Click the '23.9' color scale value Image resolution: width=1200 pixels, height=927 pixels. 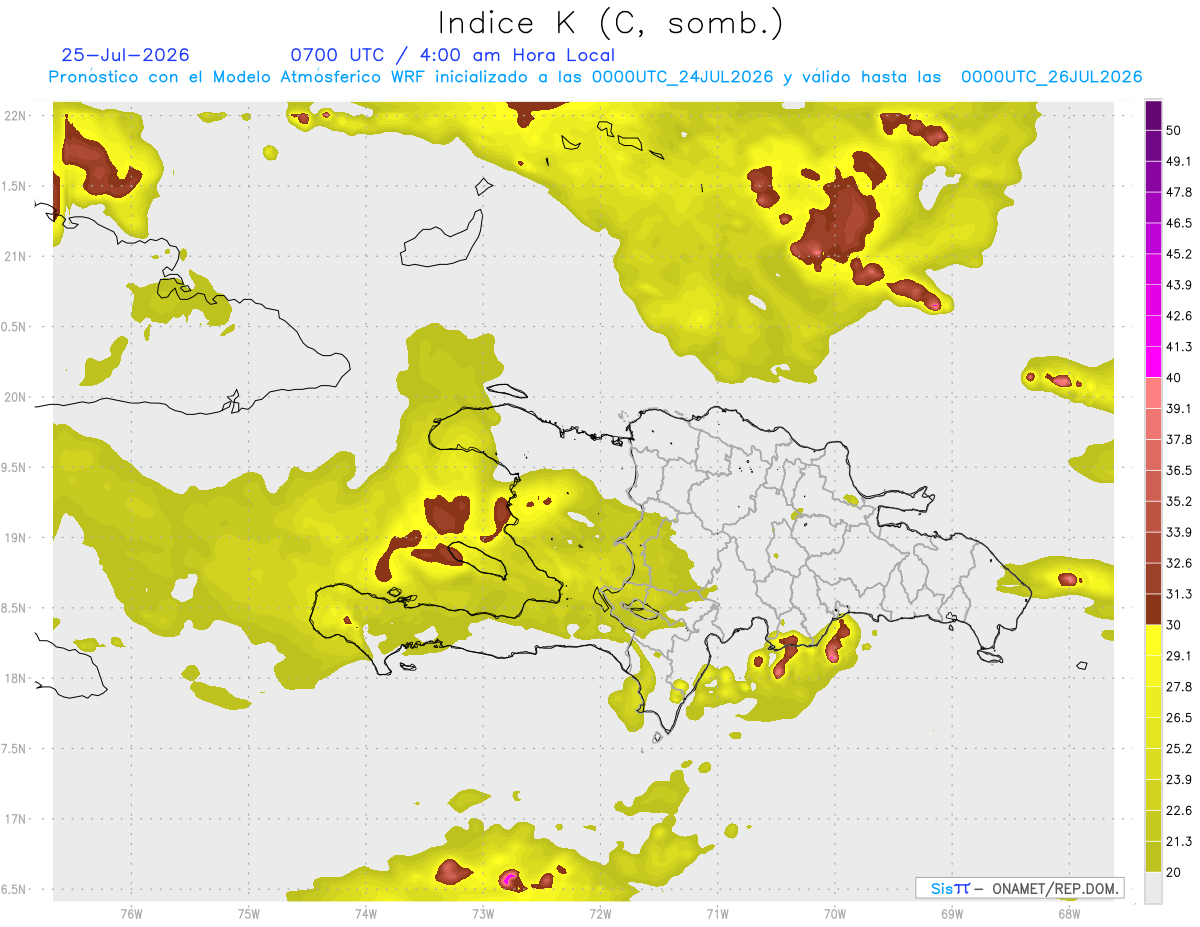pyautogui.click(x=1179, y=779)
